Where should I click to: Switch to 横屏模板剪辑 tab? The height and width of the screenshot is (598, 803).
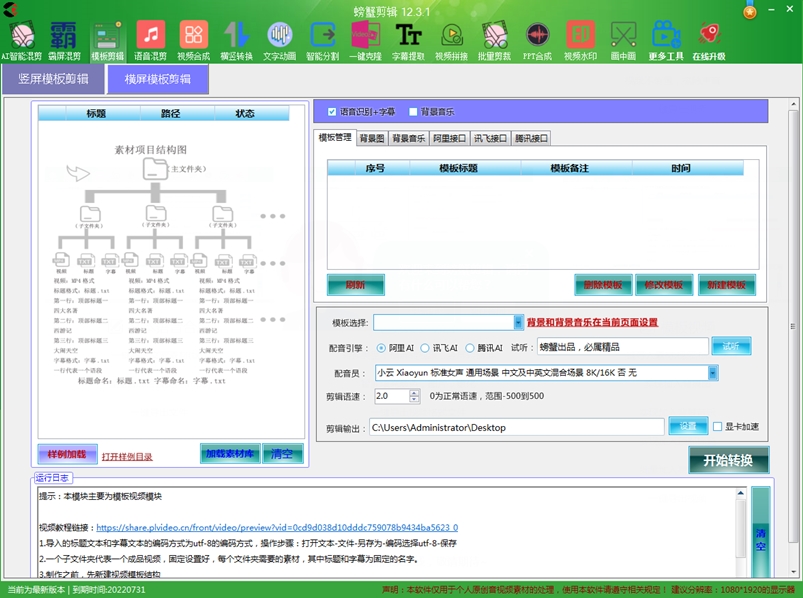tap(158, 79)
